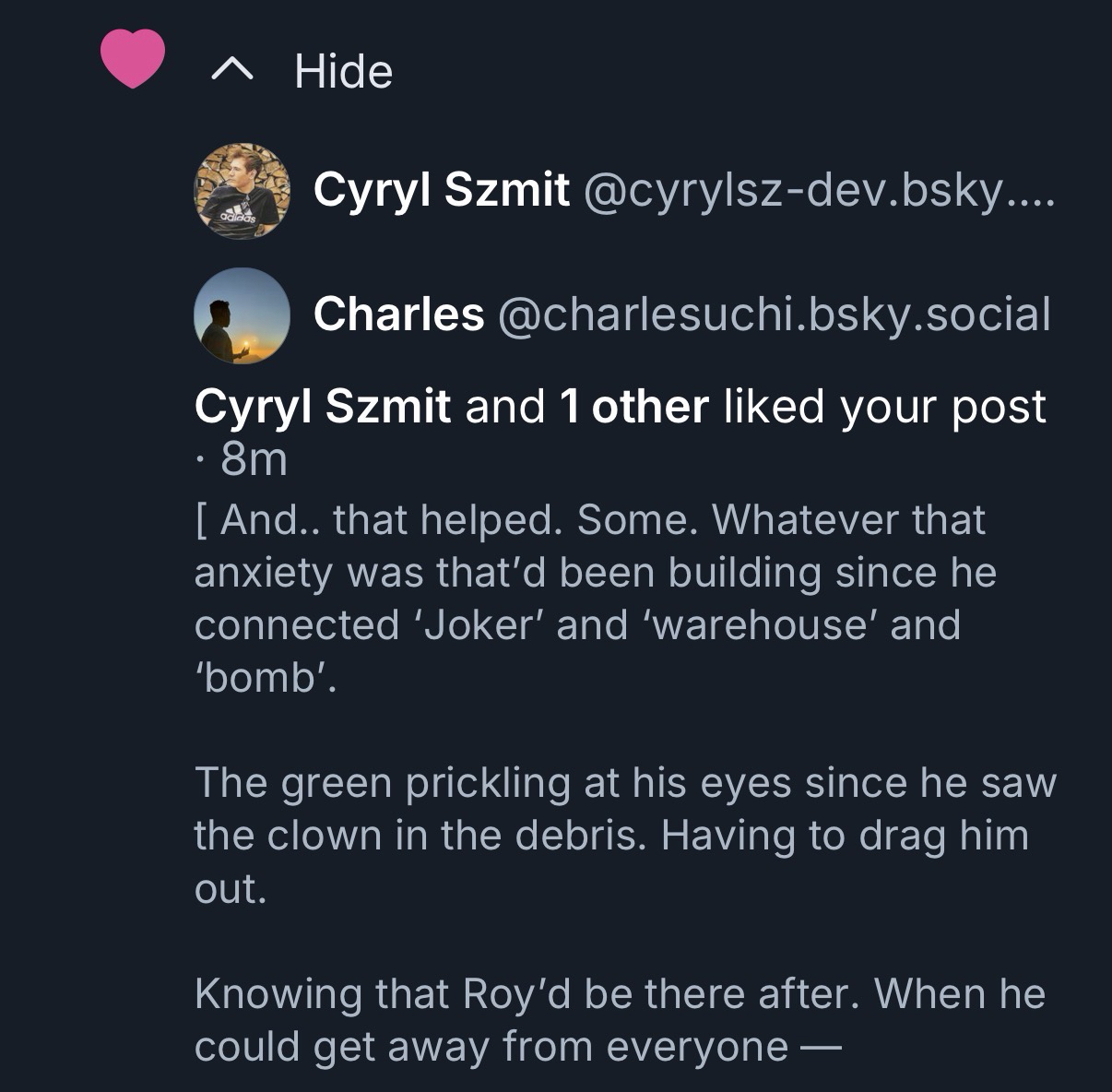1112x1092 pixels.
Task: Click the line "the clown in the debris"
Action: pos(610,836)
